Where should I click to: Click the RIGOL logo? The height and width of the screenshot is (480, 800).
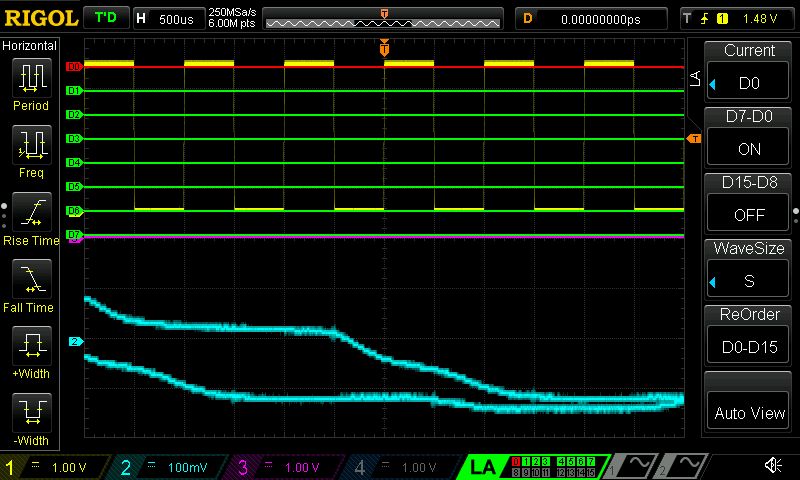pos(41,18)
